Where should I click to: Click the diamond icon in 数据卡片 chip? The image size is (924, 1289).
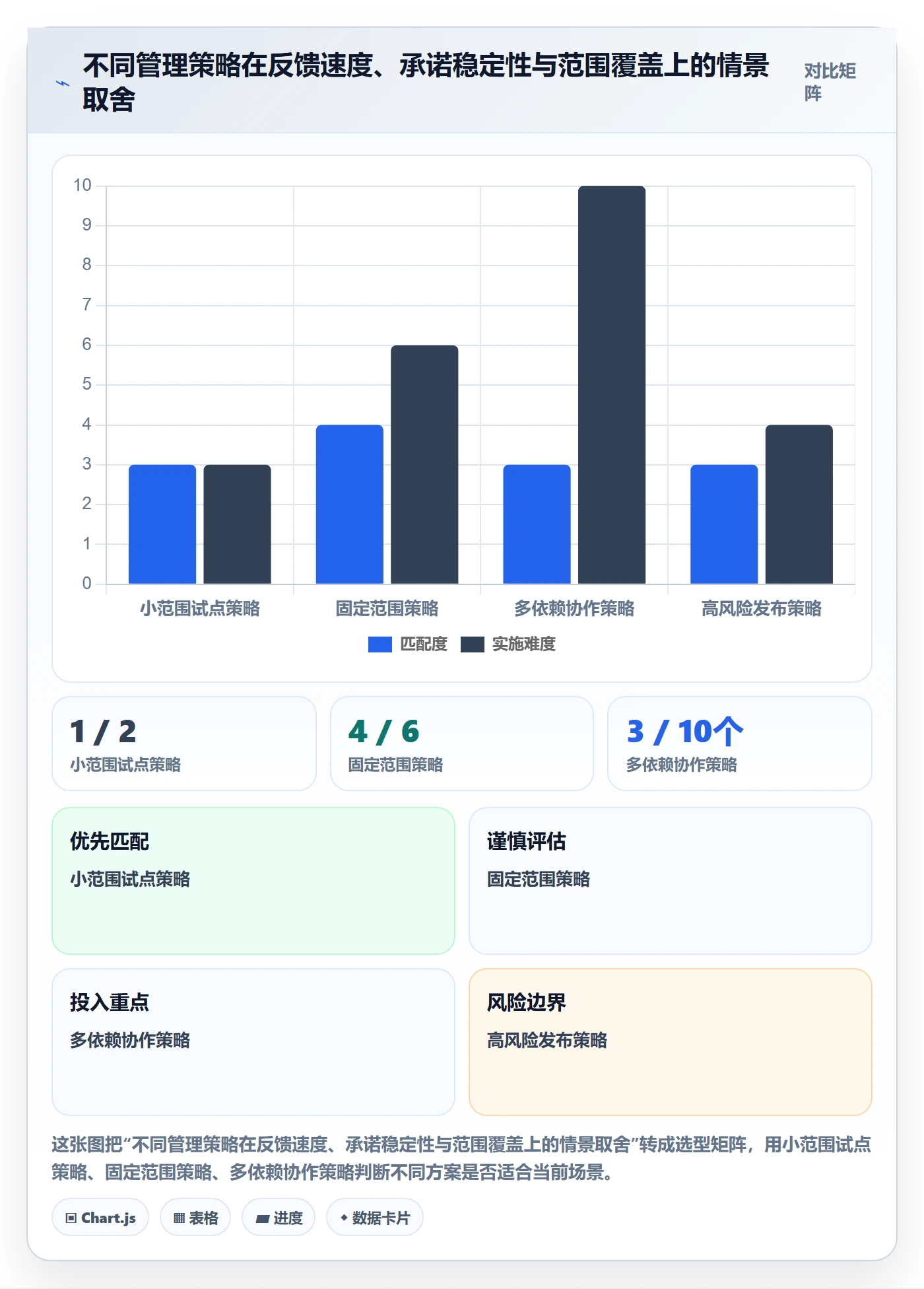344,1218
